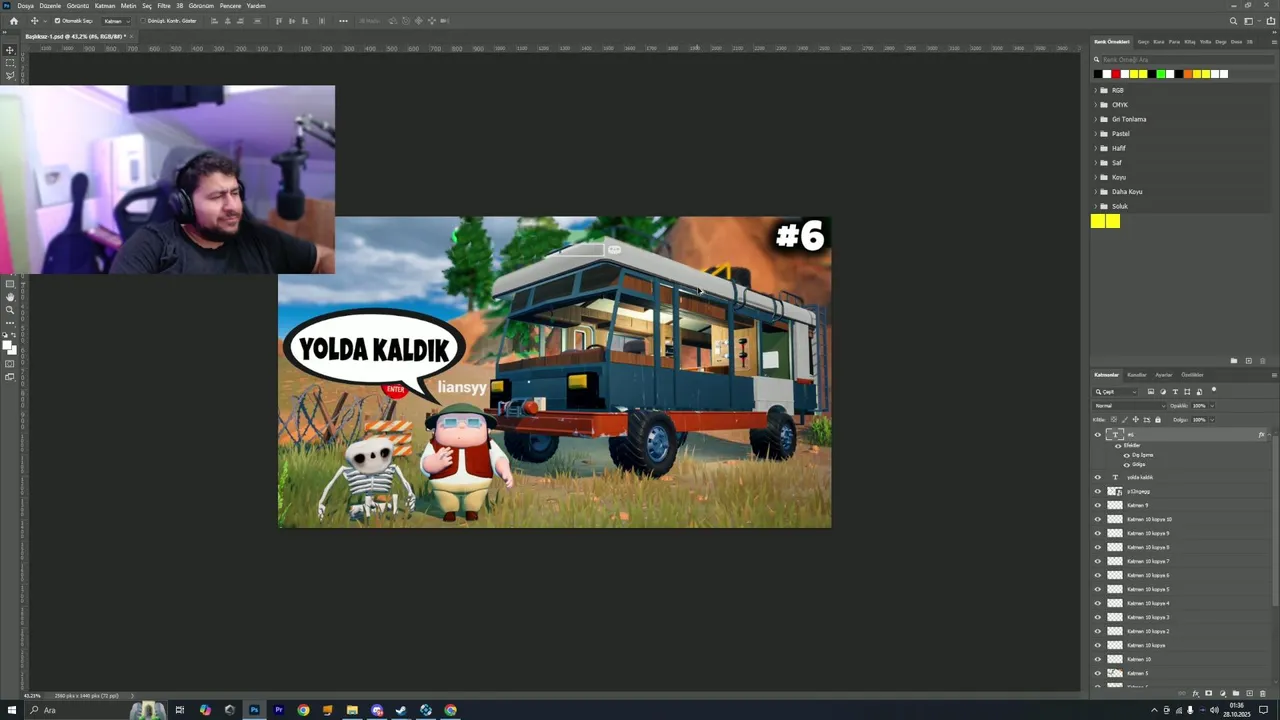Hide the Katman 9 layer
The height and width of the screenshot is (720, 1280).
(1097, 505)
